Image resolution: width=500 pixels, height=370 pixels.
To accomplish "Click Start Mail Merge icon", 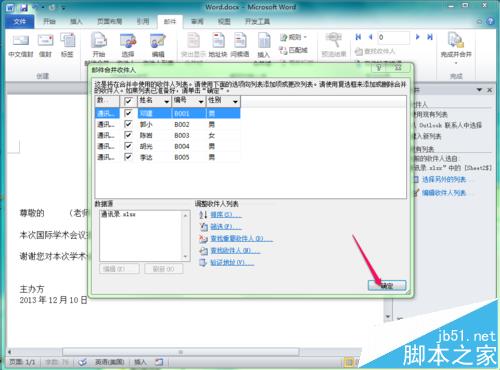I will [99, 41].
